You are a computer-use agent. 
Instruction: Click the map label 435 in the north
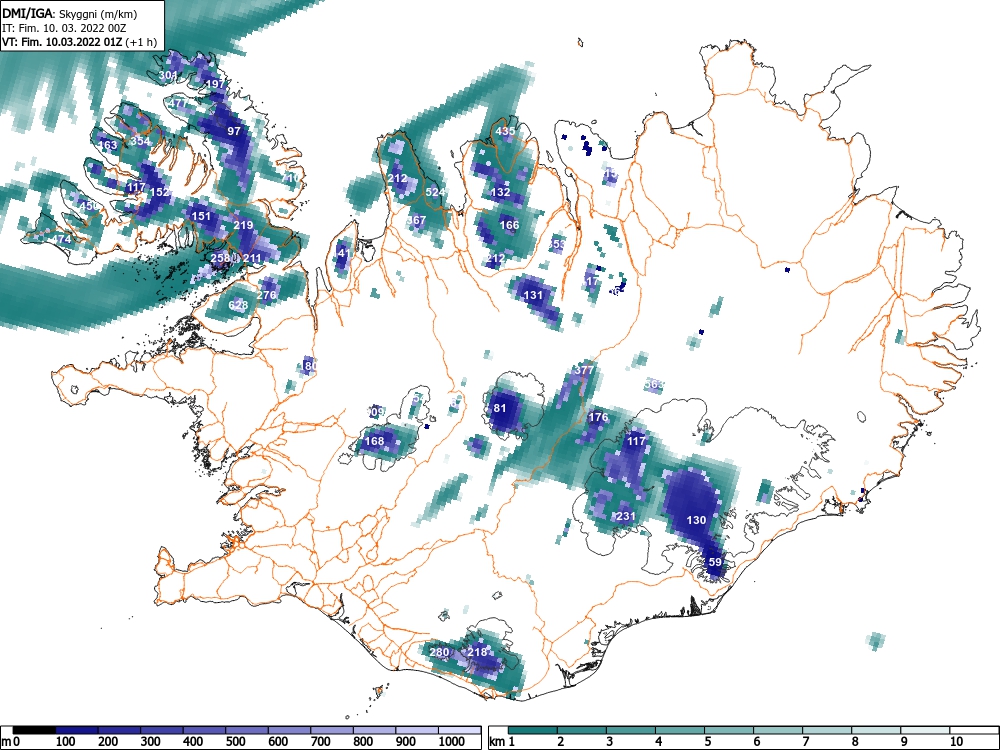(x=505, y=131)
